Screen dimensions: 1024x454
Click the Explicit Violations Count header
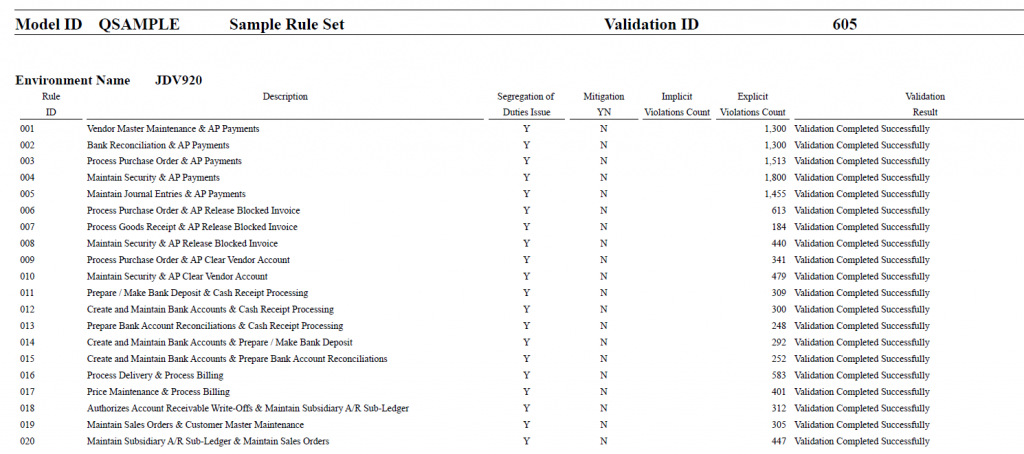[x=752, y=105]
